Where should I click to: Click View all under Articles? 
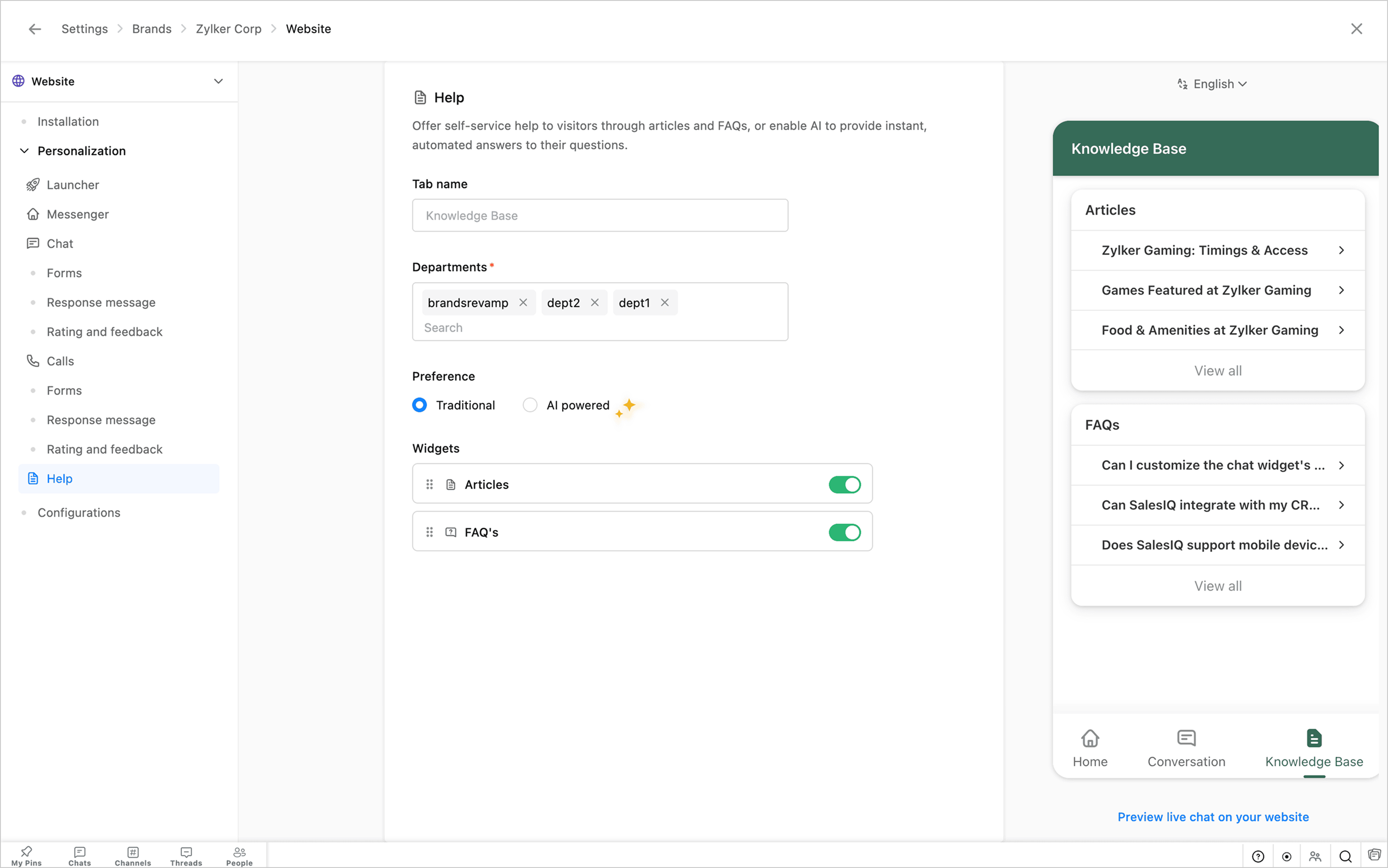(1218, 371)
